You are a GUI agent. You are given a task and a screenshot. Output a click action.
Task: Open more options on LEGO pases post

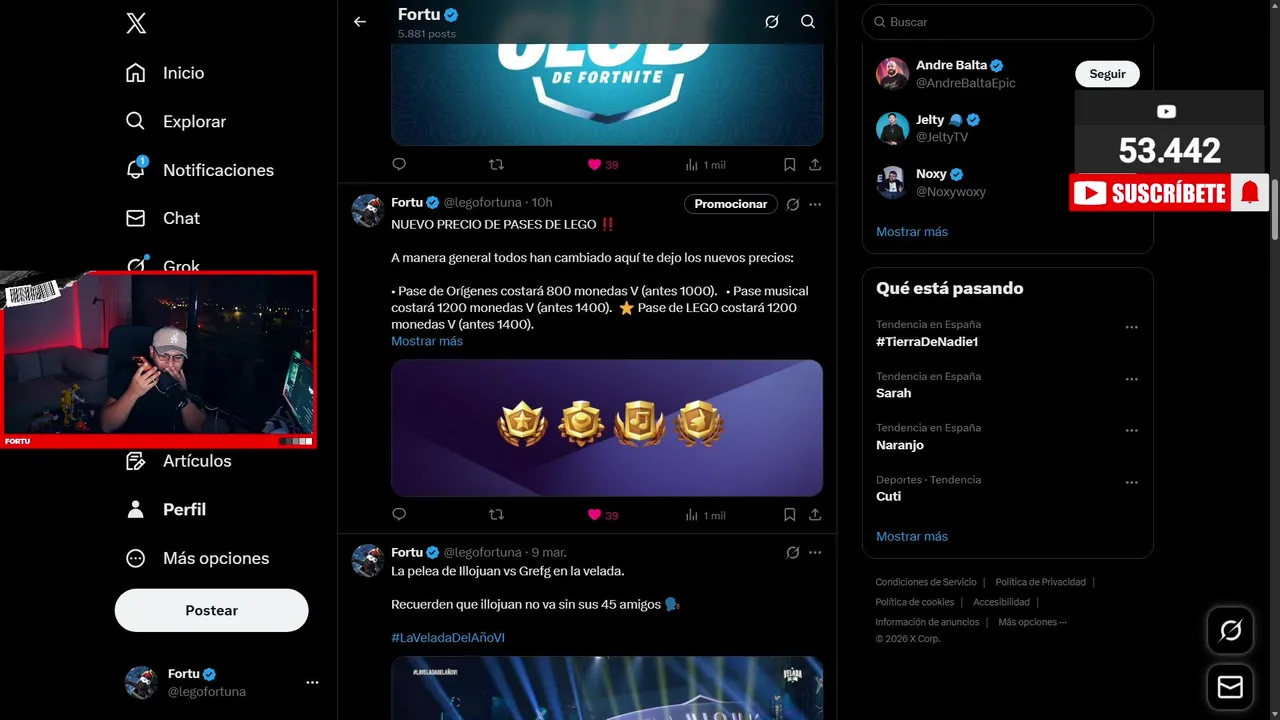pos(815,204)
